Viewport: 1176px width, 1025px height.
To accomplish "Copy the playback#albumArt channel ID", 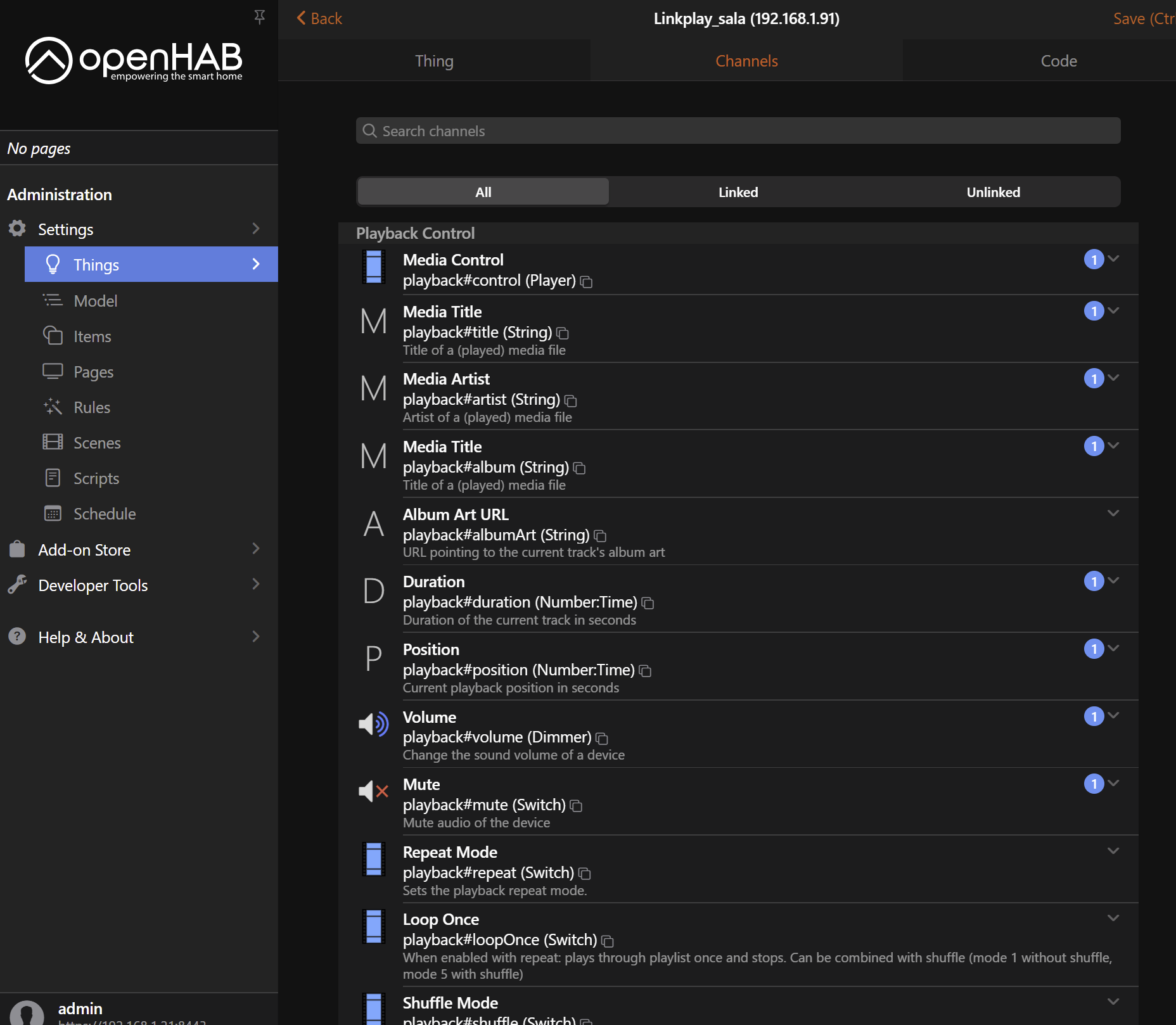I will pos(601,537).
